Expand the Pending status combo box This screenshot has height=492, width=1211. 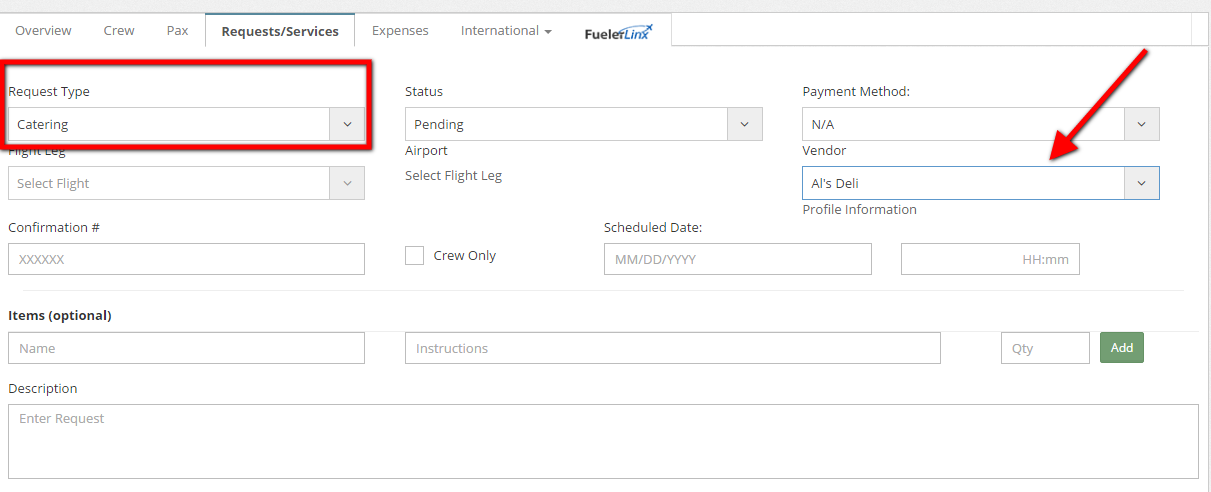[584, 124]
